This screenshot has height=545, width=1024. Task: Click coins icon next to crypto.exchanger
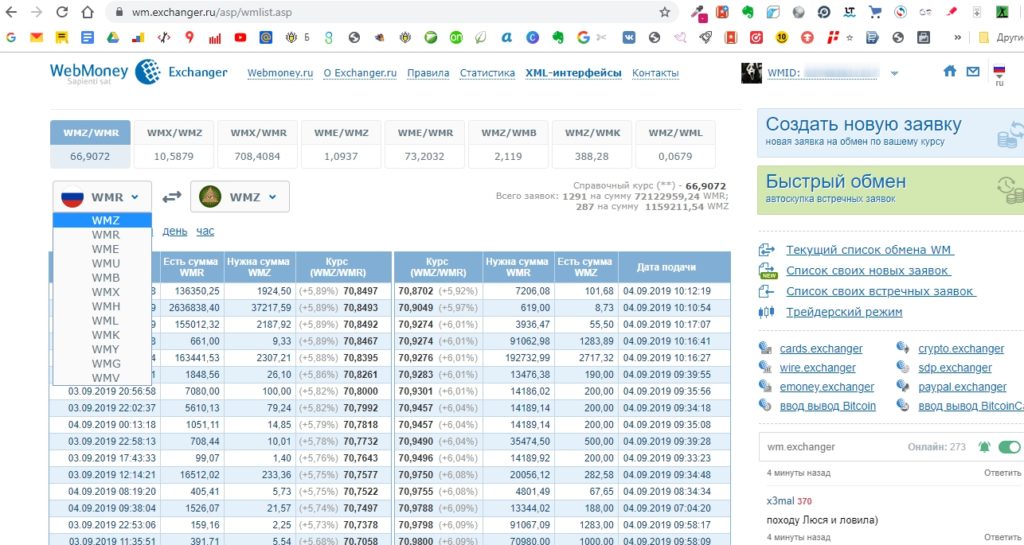click(903, 348)
